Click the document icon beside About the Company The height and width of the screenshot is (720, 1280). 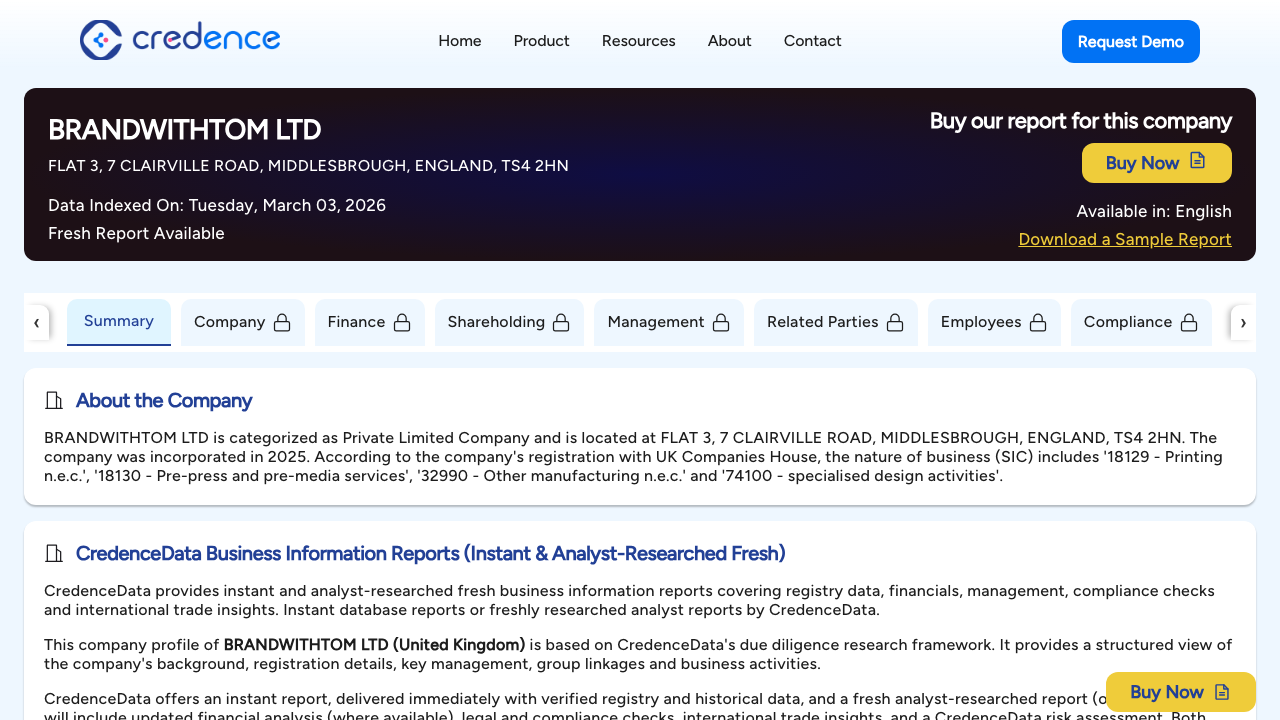tap(54, 400)
